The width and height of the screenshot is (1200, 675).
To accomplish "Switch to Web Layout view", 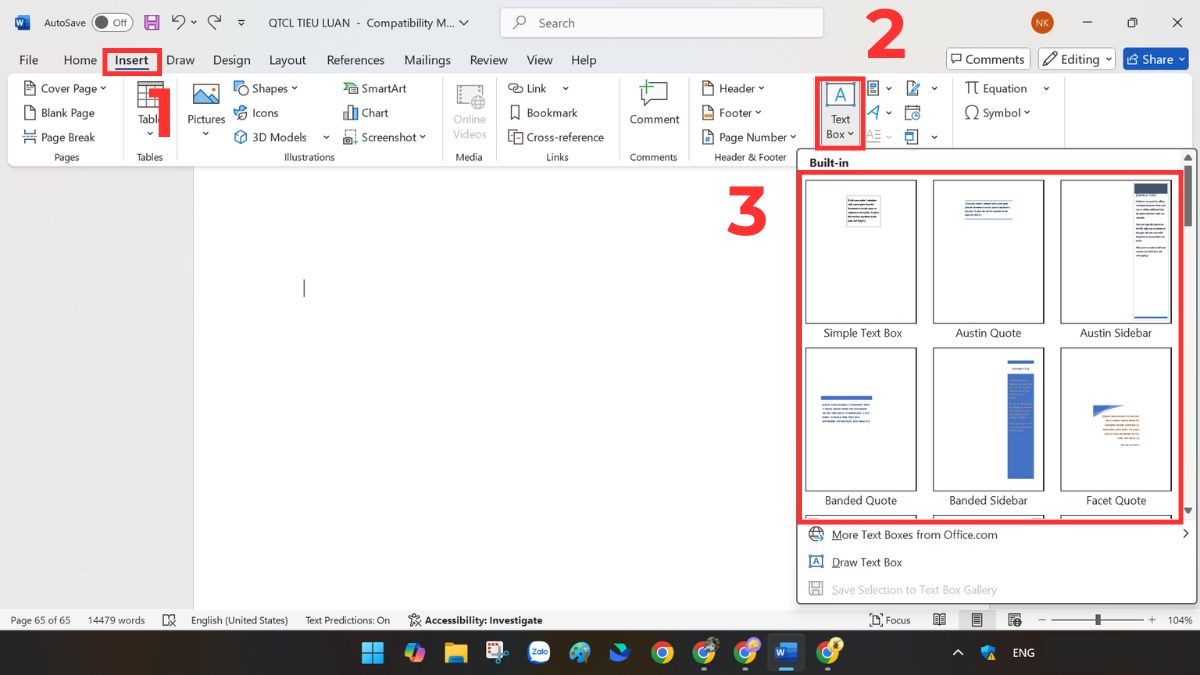I will point(1015,620).
